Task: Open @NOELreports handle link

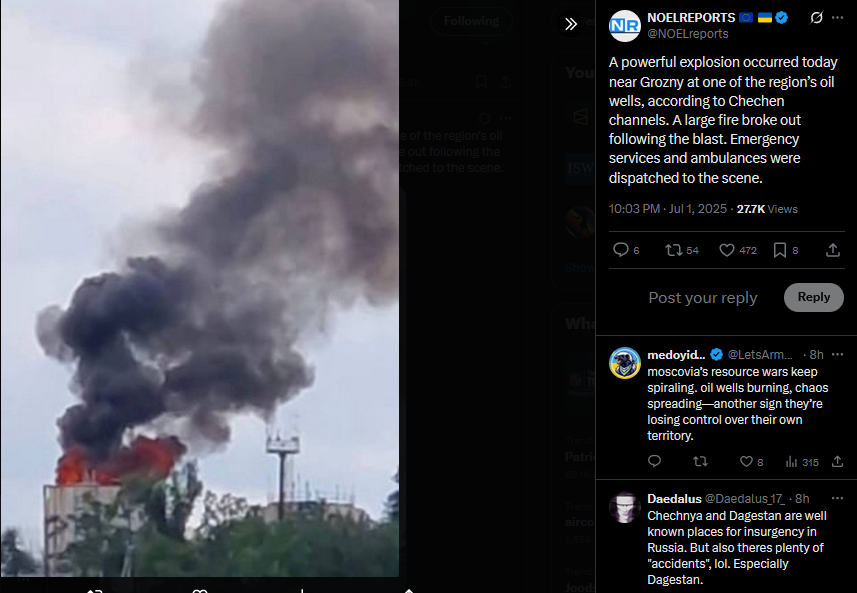Action: (688, 34)
